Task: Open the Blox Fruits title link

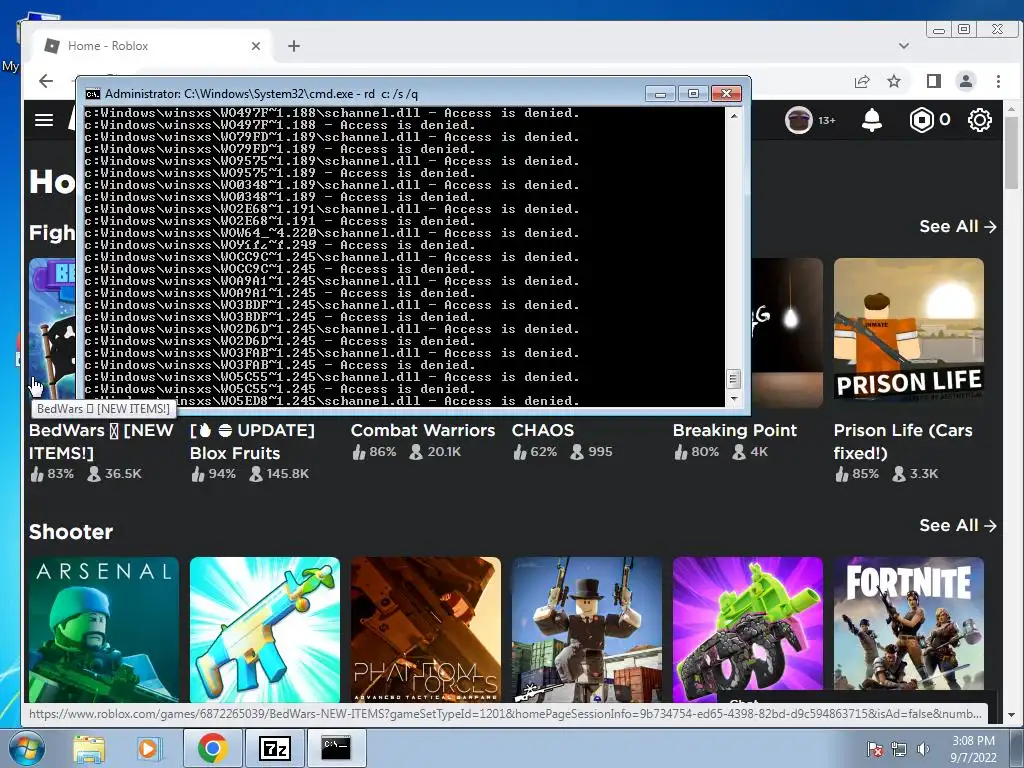Action: (x=252, y=441)
